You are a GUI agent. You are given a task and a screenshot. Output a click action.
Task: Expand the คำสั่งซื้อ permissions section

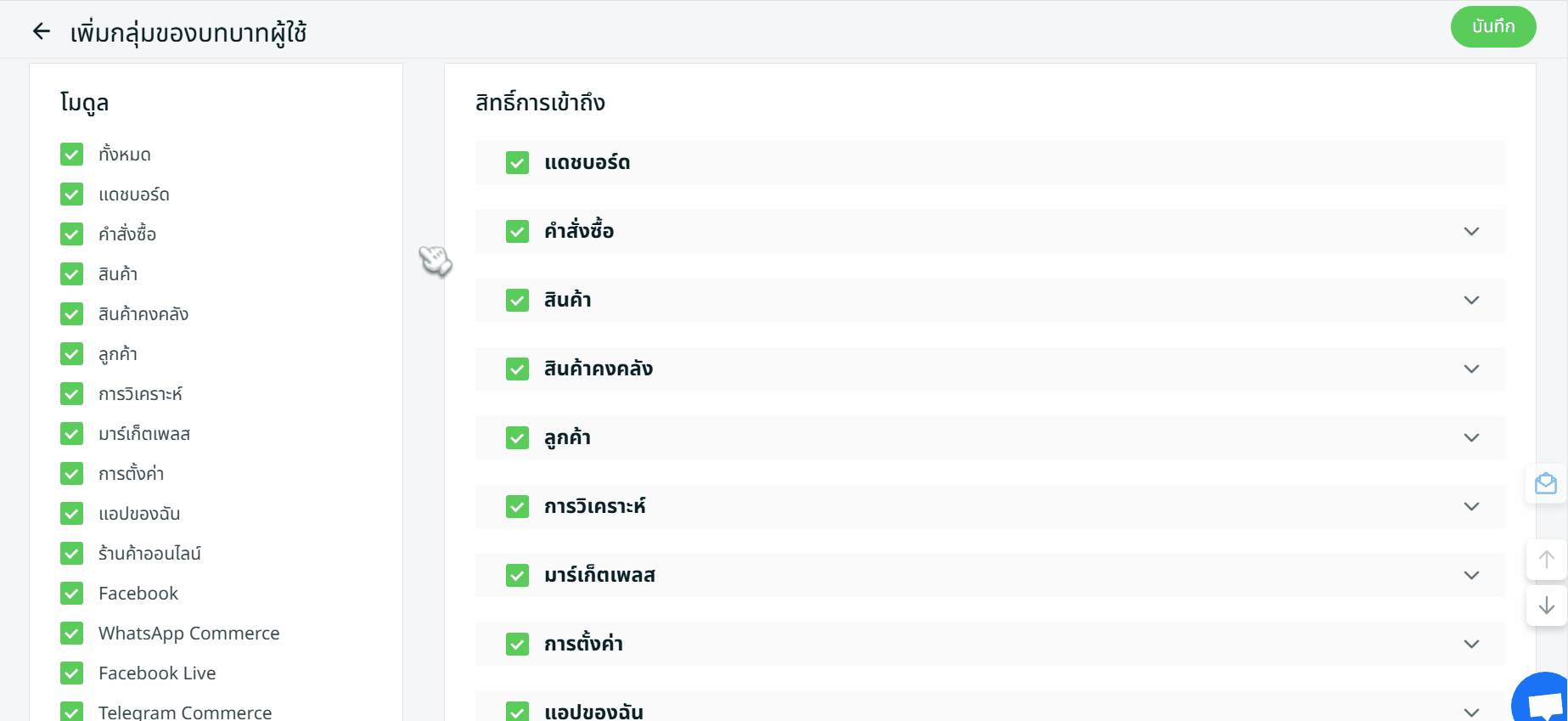coord(1471,232)
